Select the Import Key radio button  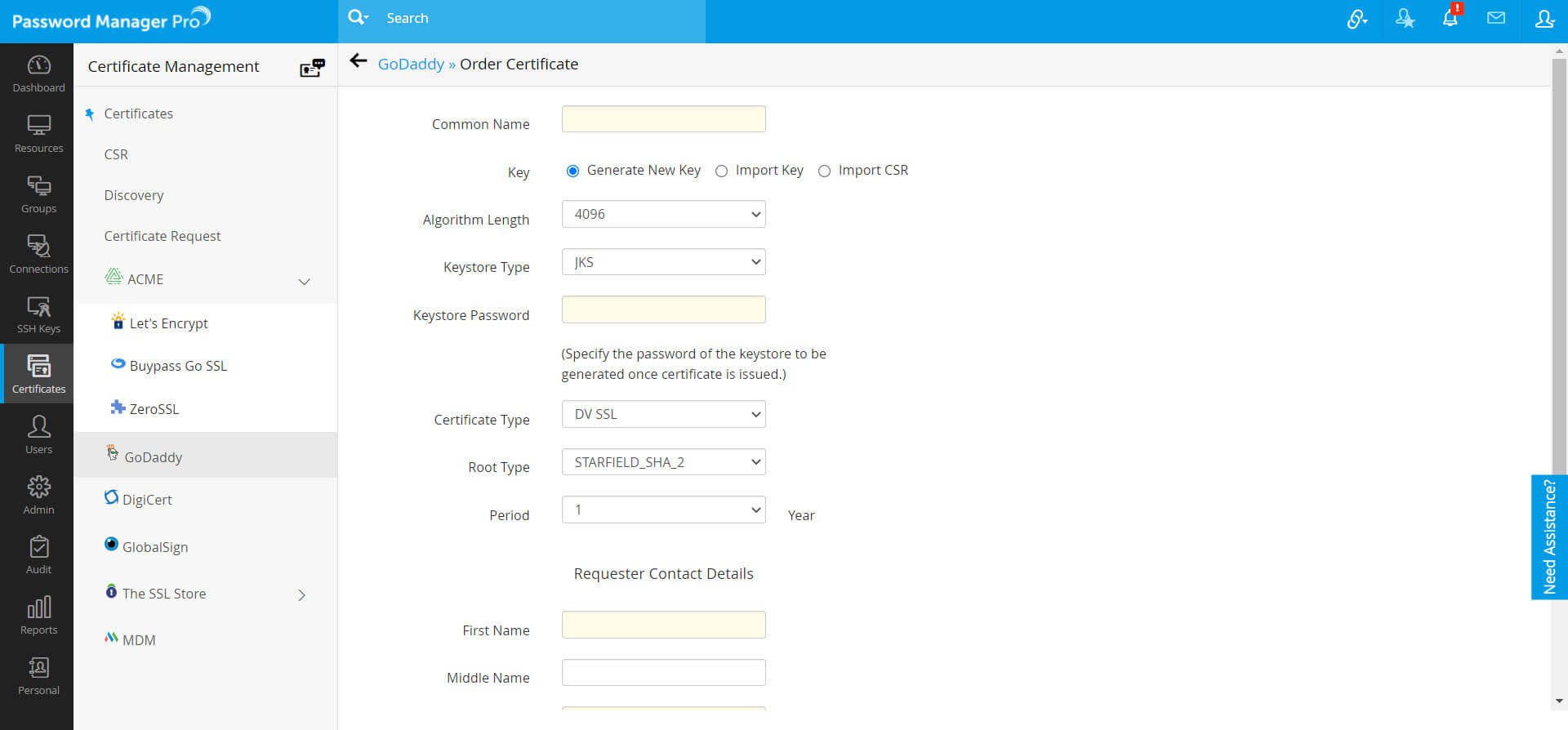721,171
